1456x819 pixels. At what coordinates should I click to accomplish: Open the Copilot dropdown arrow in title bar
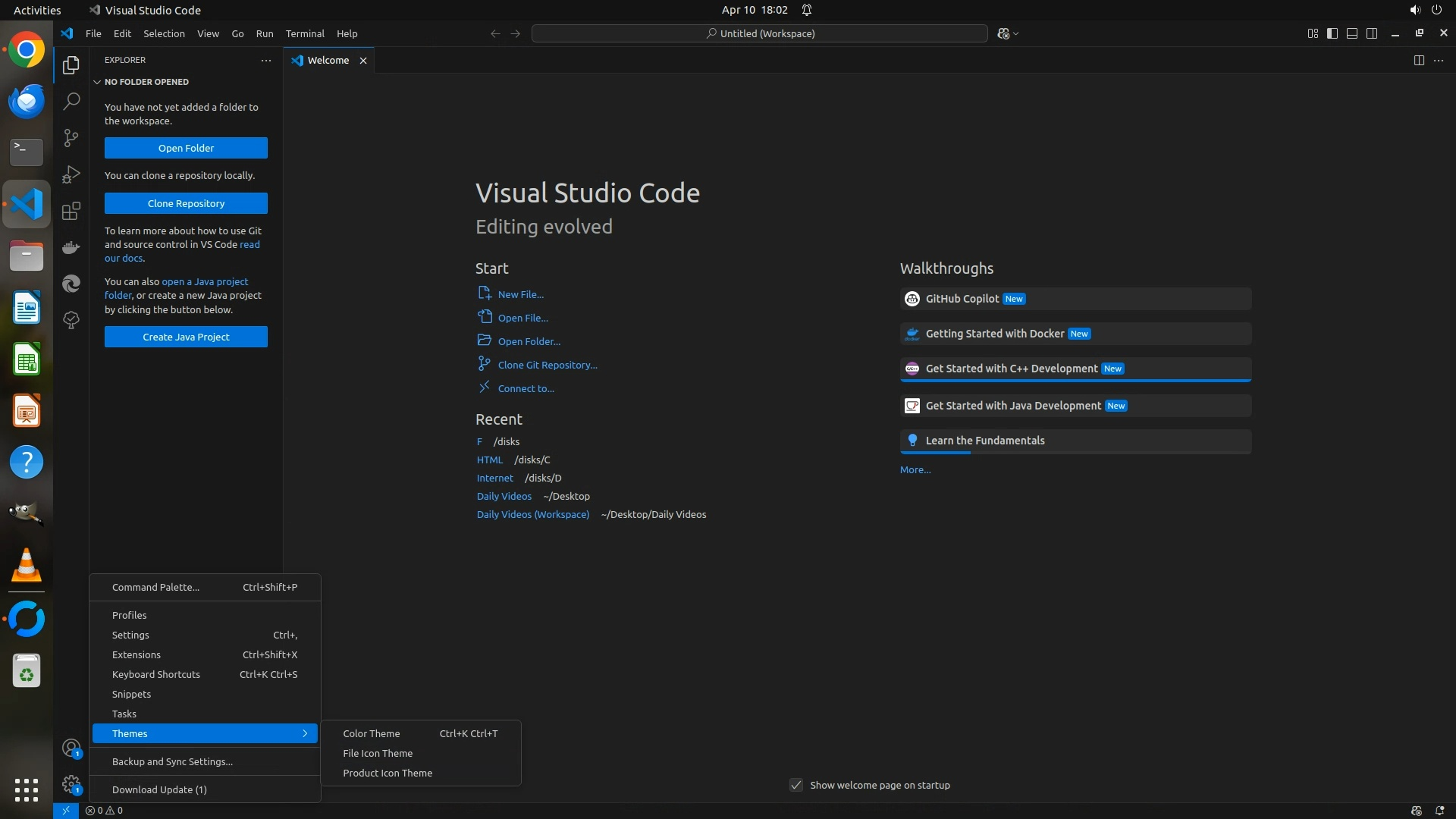[x=1016, y=33]
